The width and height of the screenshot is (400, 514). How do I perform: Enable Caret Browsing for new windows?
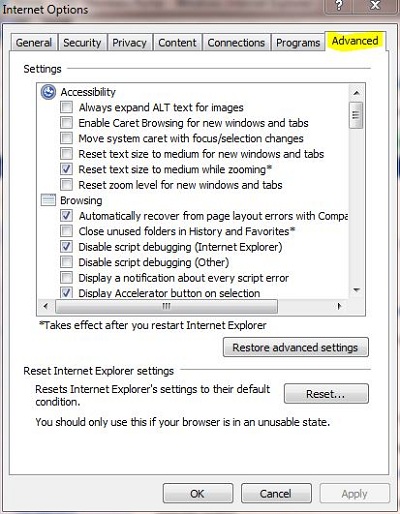point(66,123)
